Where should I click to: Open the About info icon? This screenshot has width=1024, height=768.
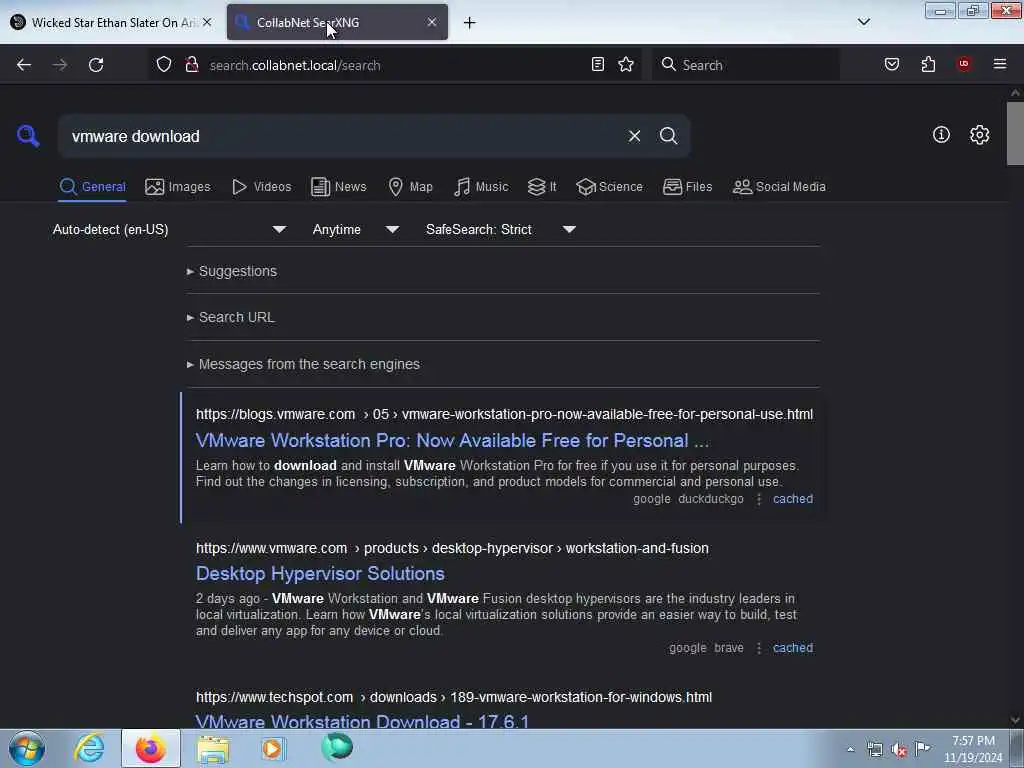tap(941, 135)
